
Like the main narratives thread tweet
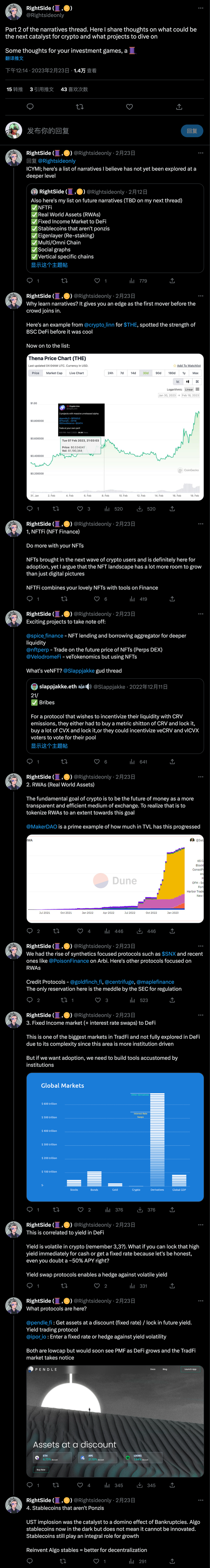[129, 107]
